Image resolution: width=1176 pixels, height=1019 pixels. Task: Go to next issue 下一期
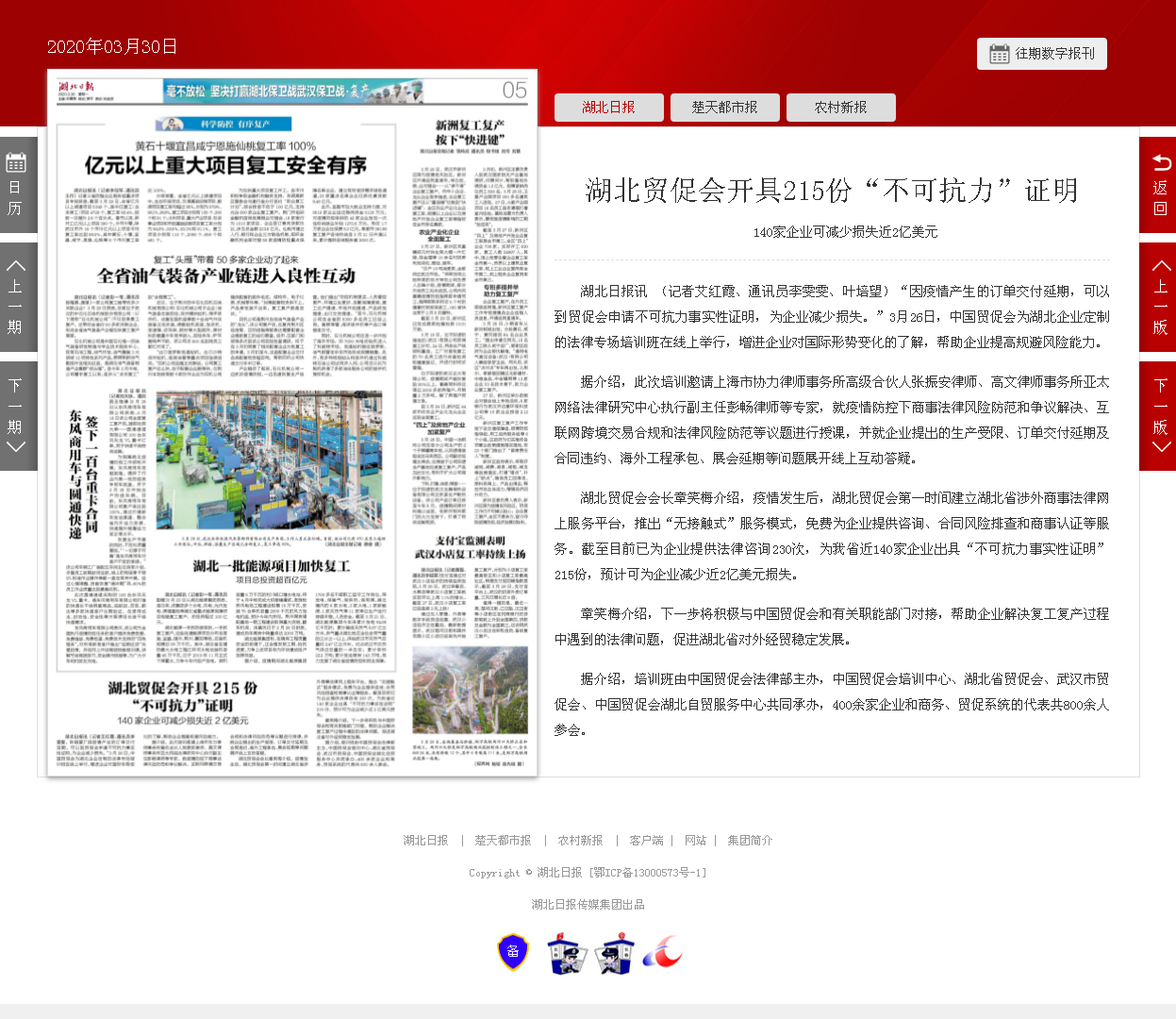point(17,416)
